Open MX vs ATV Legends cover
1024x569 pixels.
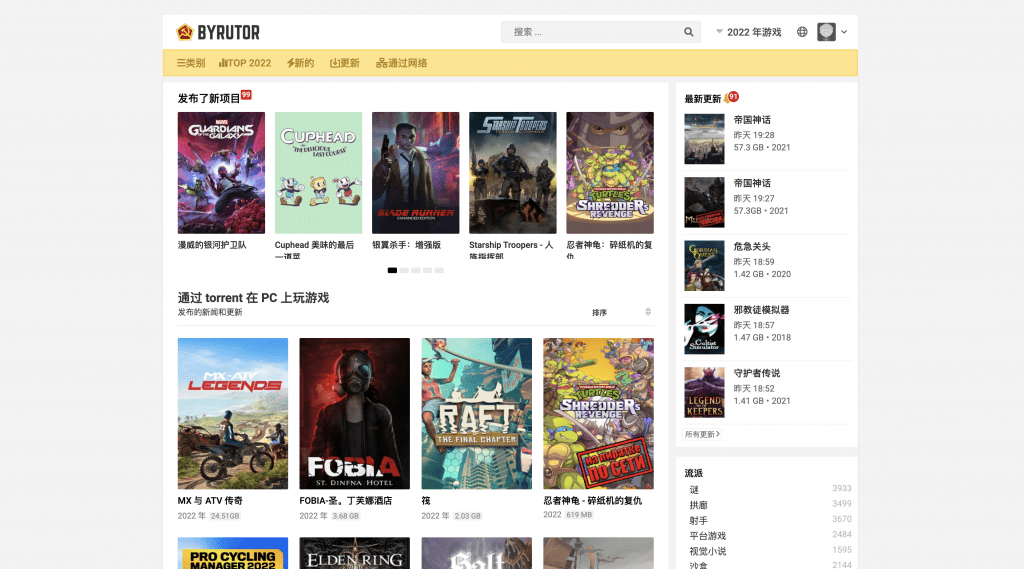[x=232, y=414]
